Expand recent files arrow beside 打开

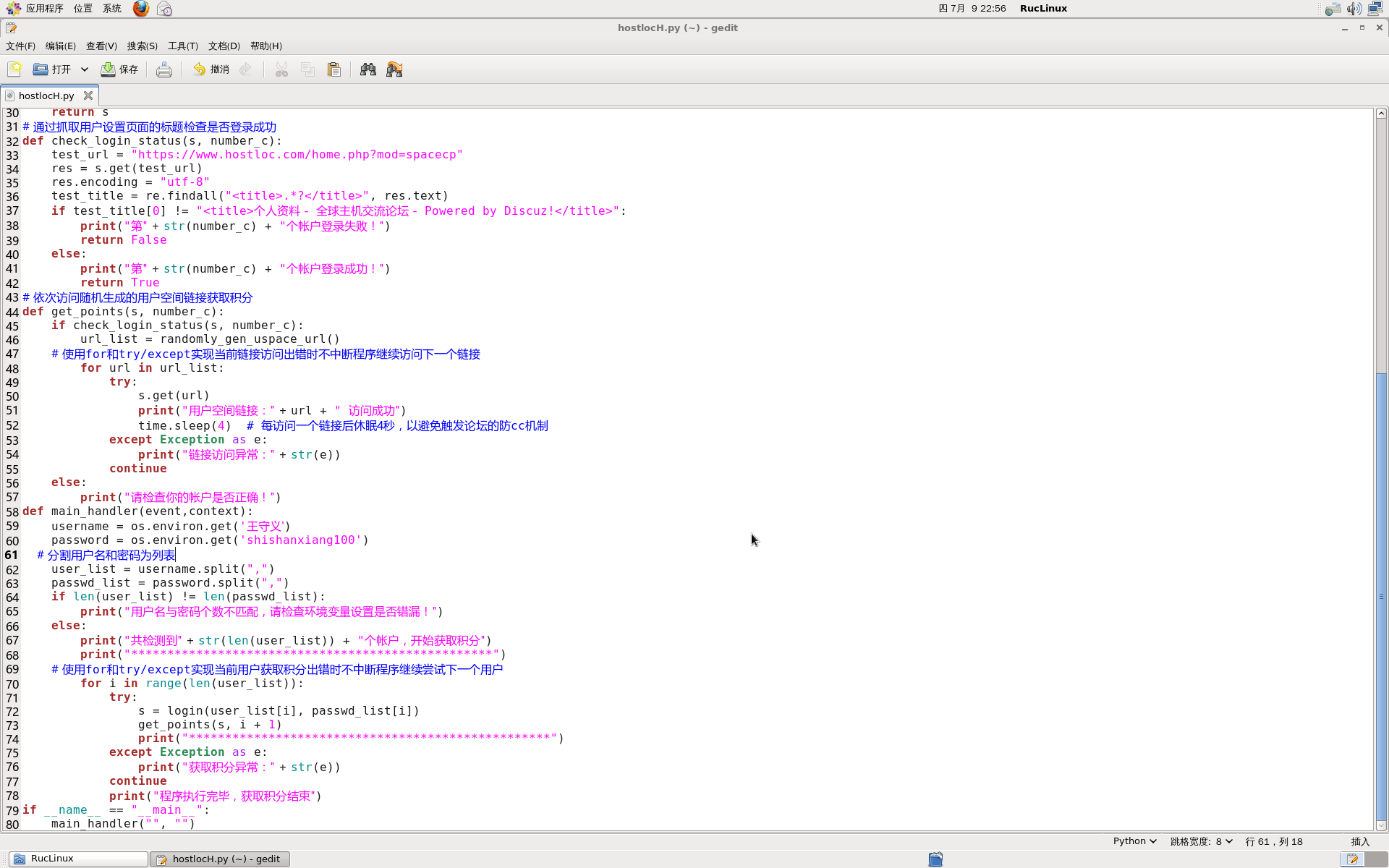pos(84,69)
